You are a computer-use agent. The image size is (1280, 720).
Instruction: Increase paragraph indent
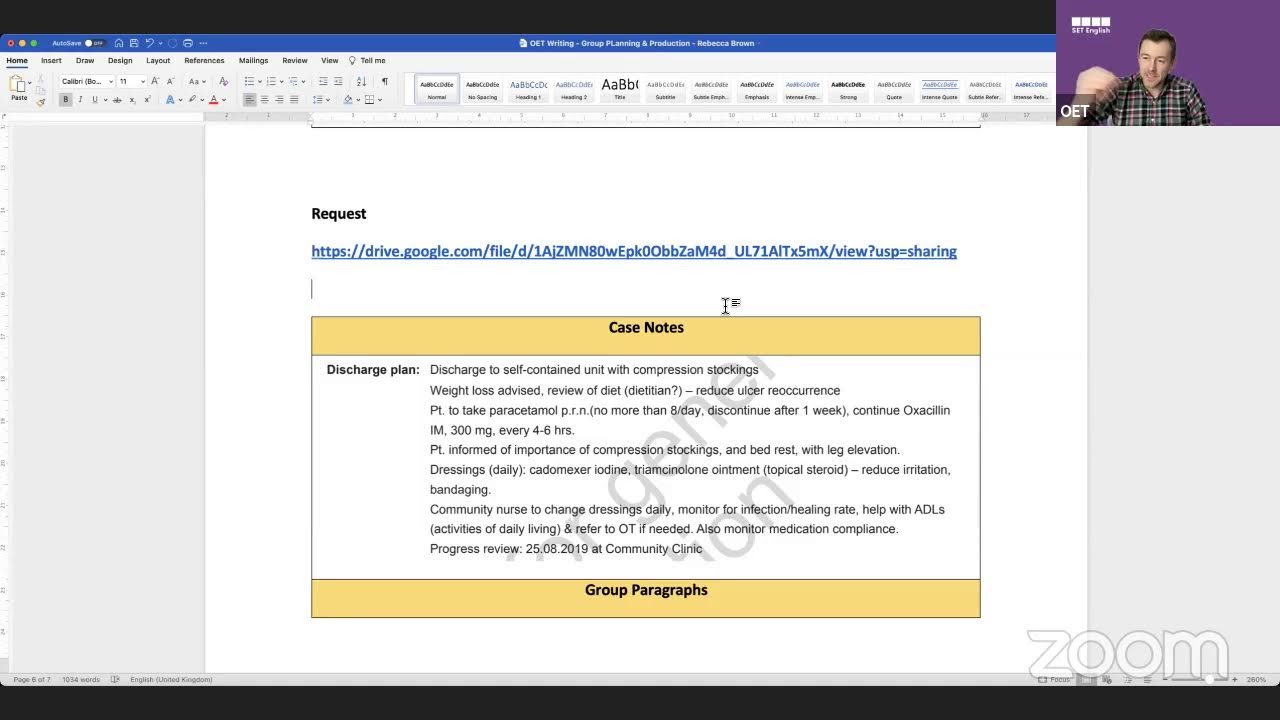338,81
